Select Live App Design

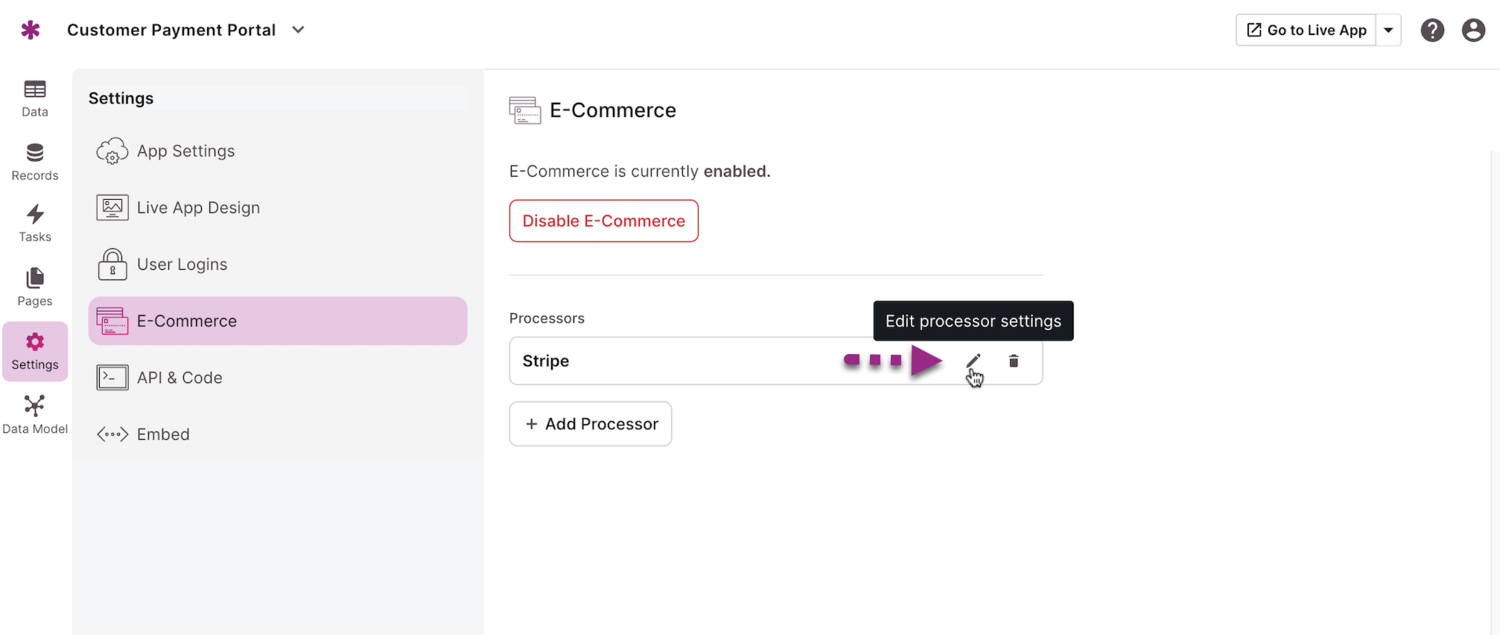[197, 207]
